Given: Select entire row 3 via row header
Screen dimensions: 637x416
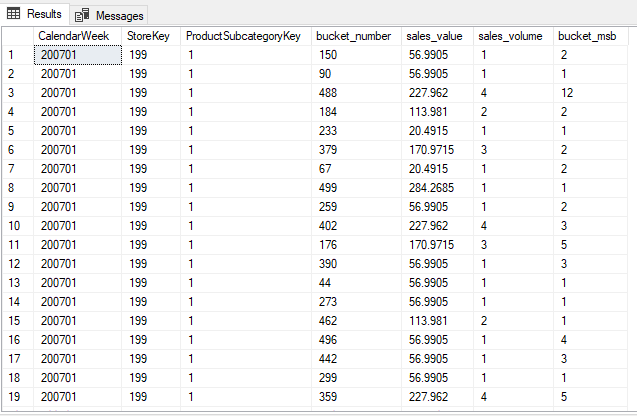Looking at the screenshot, I should tap(18, 93).
